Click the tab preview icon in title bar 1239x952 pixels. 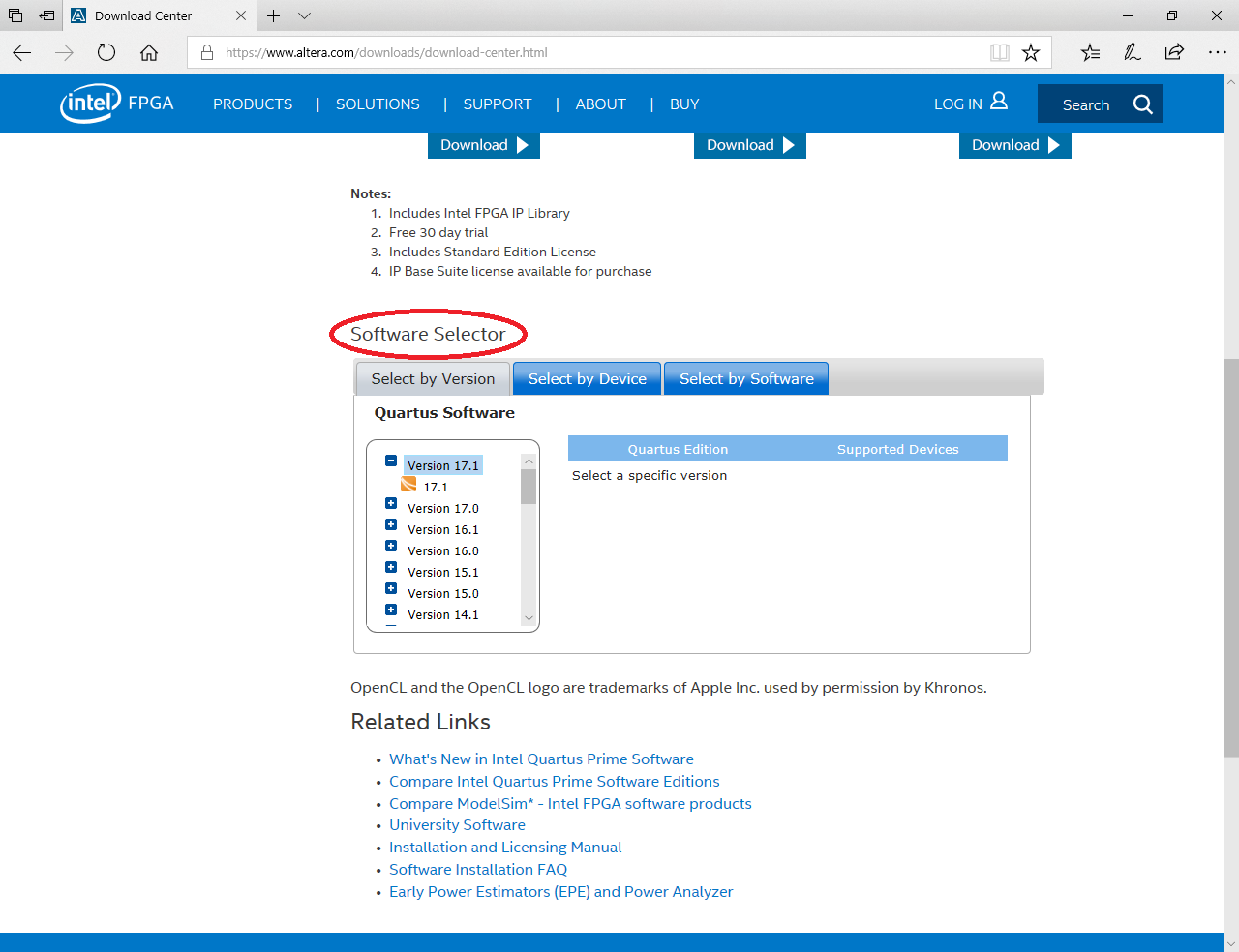[15, 15]
